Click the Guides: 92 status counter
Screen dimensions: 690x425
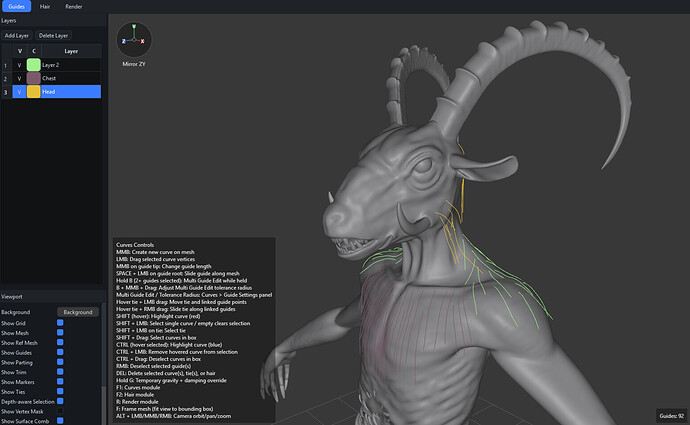coord(671,416)
